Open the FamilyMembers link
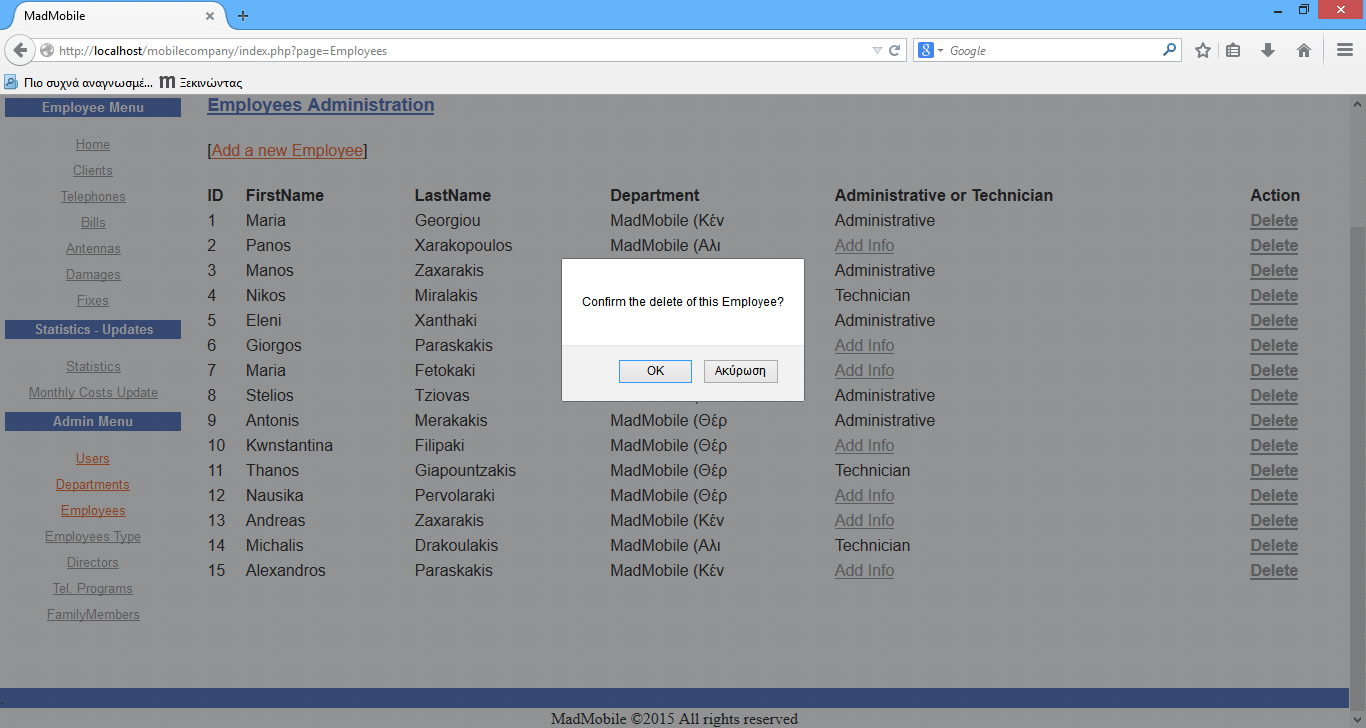Viewport: 1366px width, 728px height. click(x=93, y=615)
